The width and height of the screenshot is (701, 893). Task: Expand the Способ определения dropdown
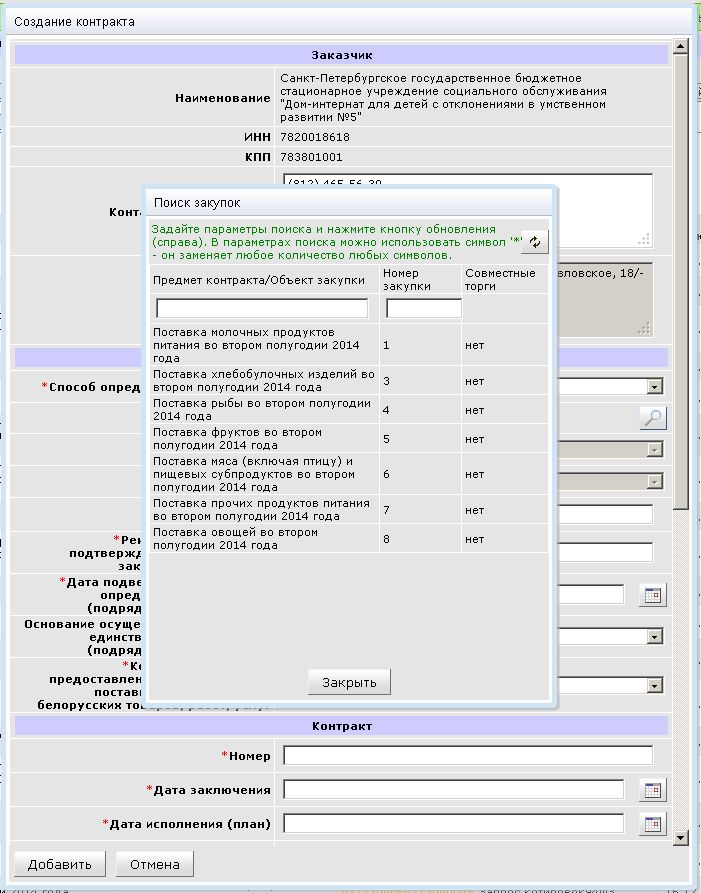pyautogui.click(x=655, y=387)
